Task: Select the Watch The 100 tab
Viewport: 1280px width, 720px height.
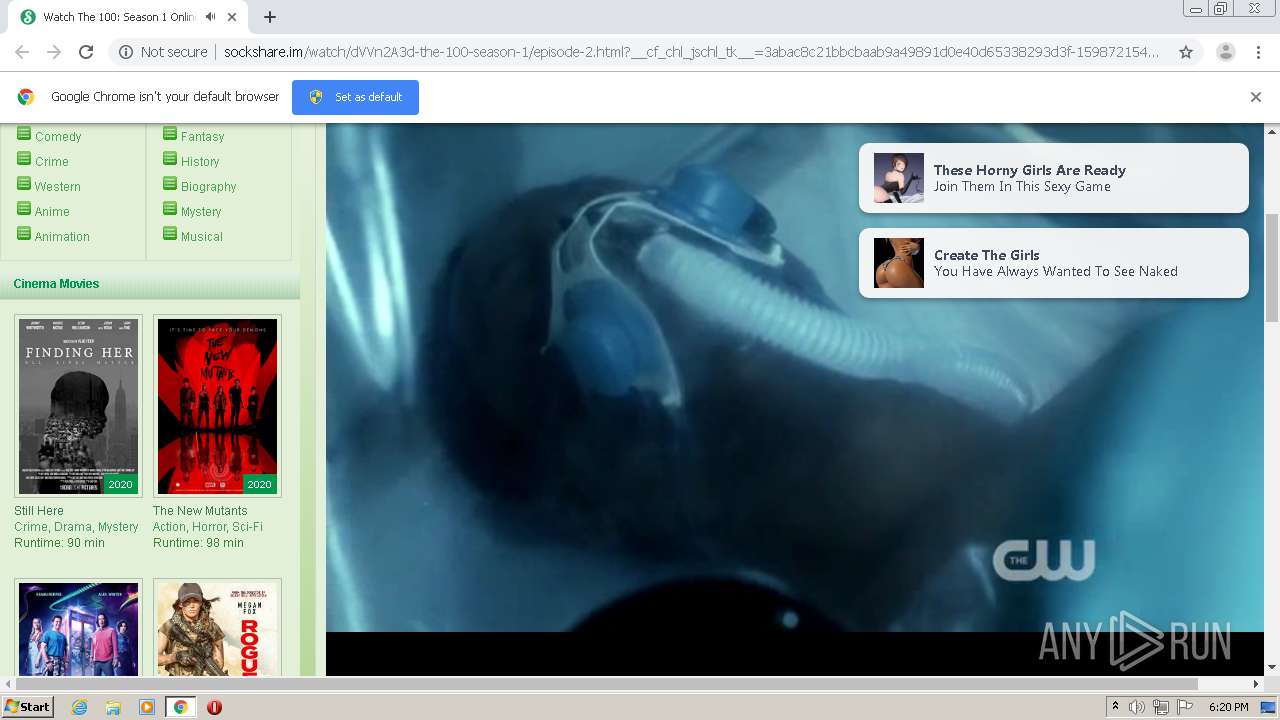Action: point(128,17)
